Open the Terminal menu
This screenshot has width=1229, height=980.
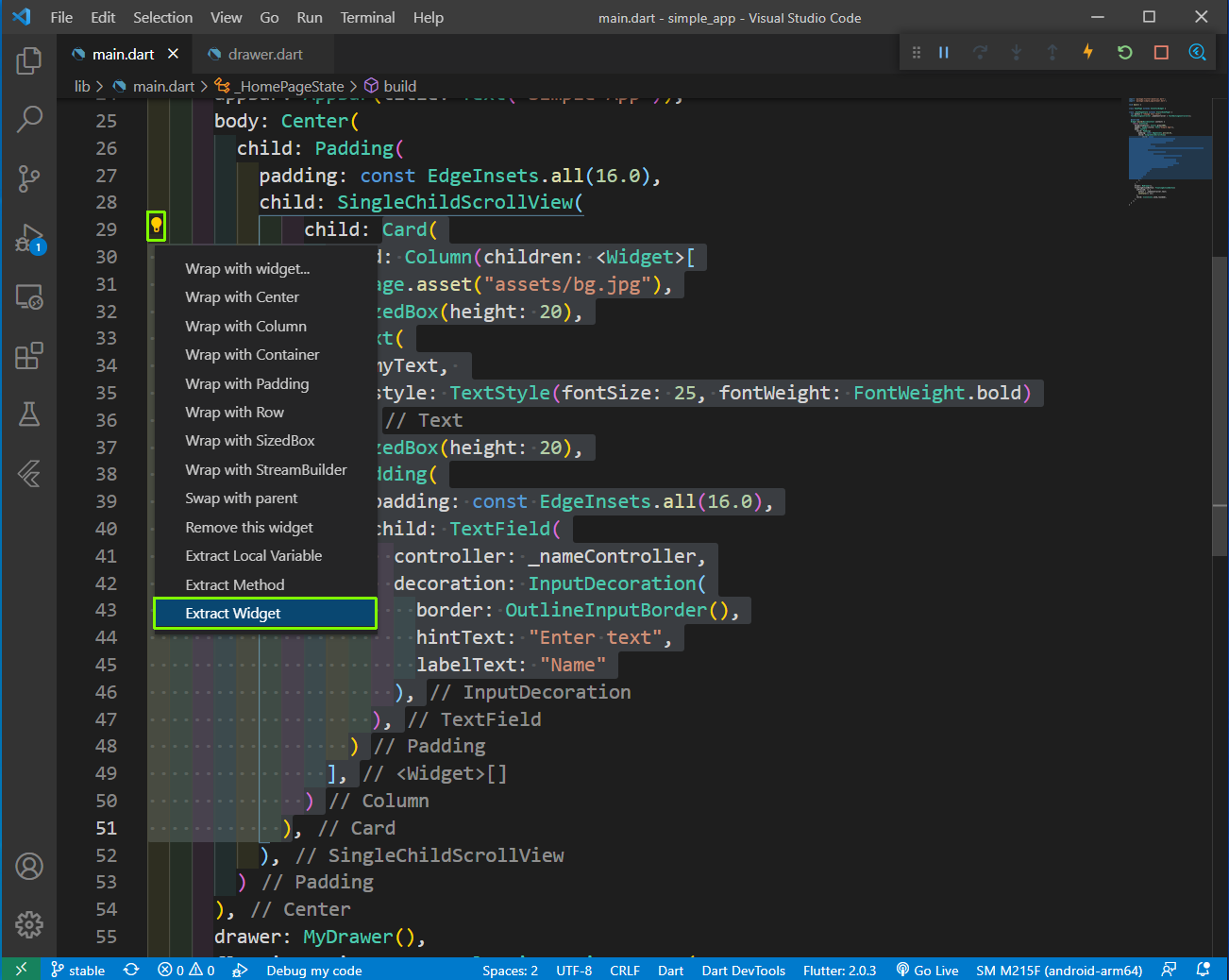coord(367,17)
